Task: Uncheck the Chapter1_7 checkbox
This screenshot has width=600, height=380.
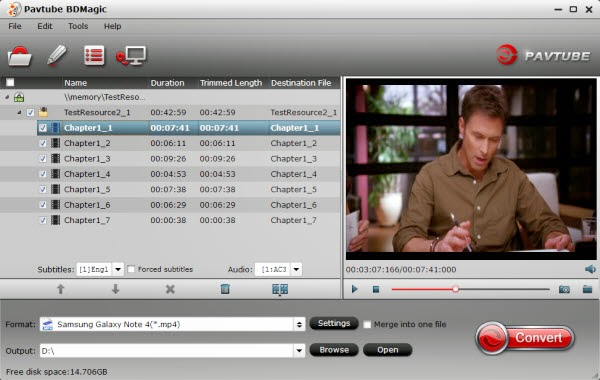Action: (x=43, y=220)
